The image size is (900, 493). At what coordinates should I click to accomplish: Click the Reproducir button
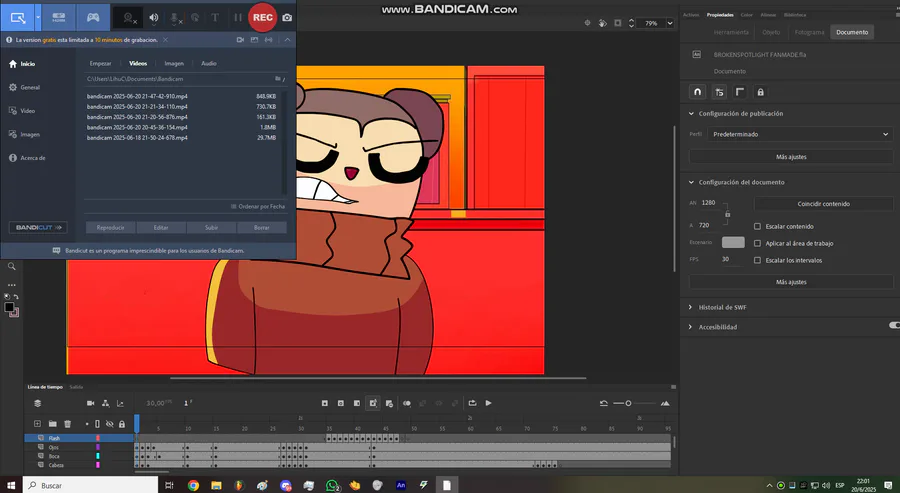click(x=110, y=227)
